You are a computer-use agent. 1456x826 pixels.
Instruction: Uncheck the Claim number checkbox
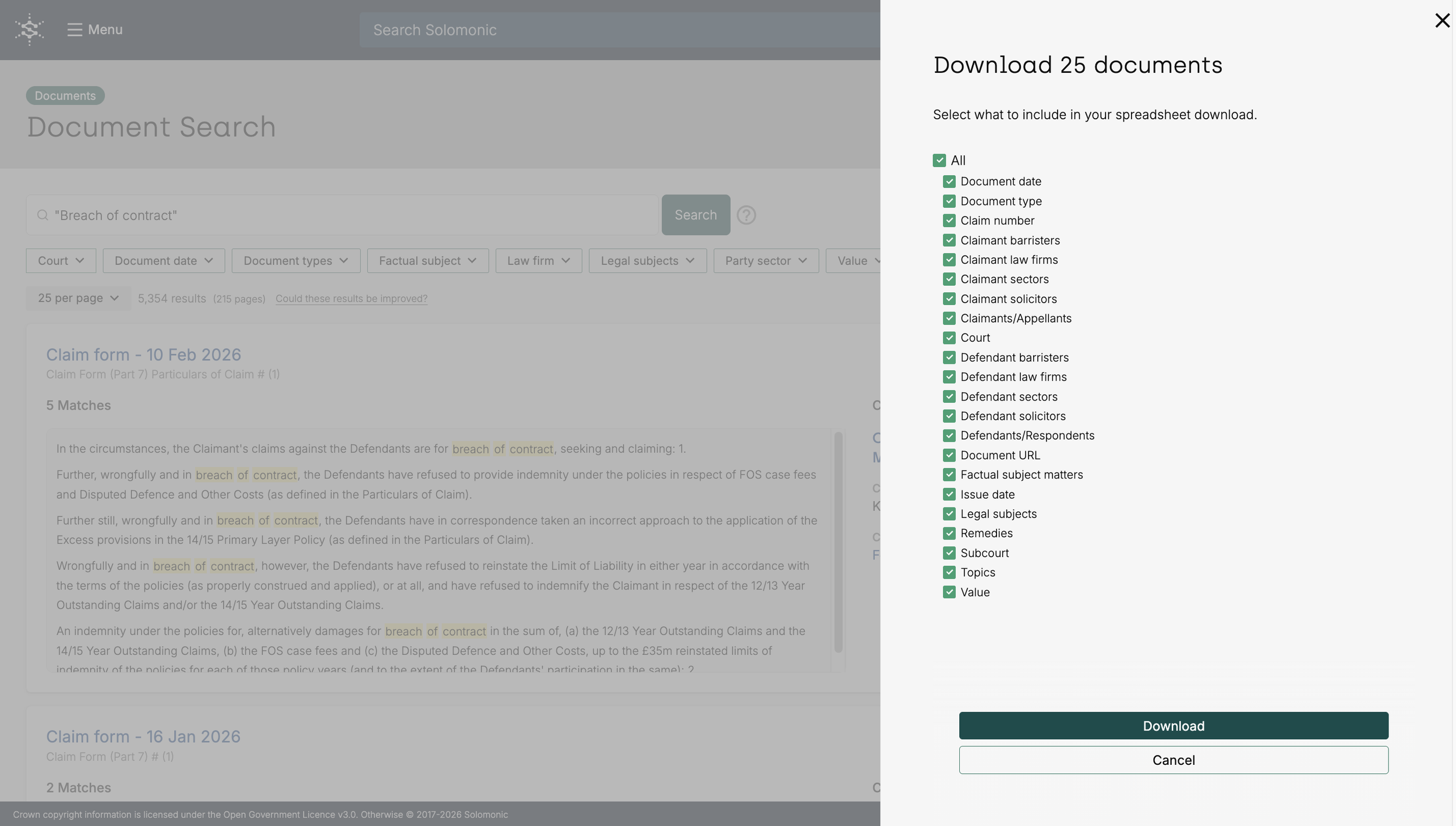click(949, 221)
